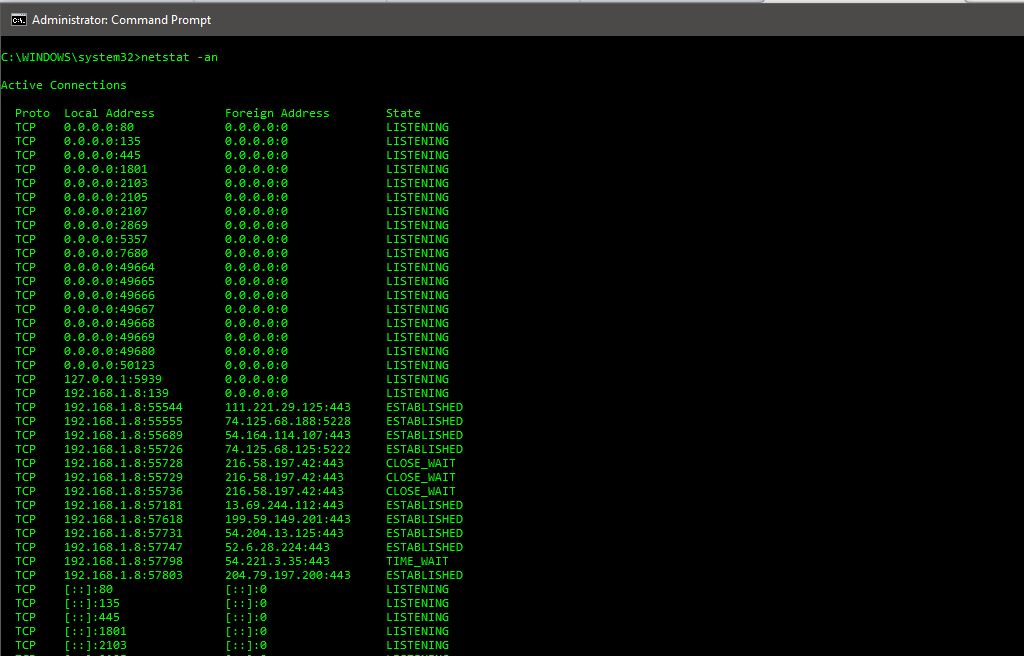Click the State column header

point(403,113)
